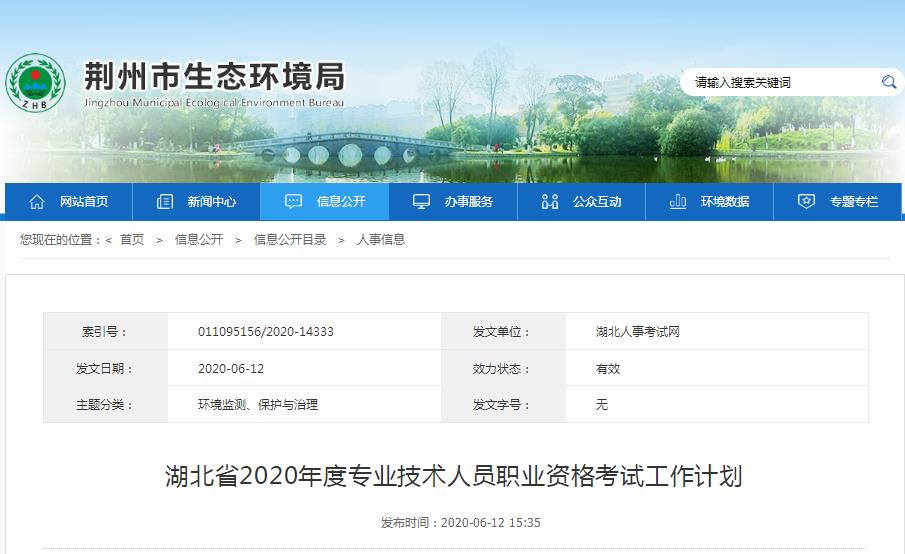
Task: Select the 信息公开 navigation tab
Action: (341, 202)
